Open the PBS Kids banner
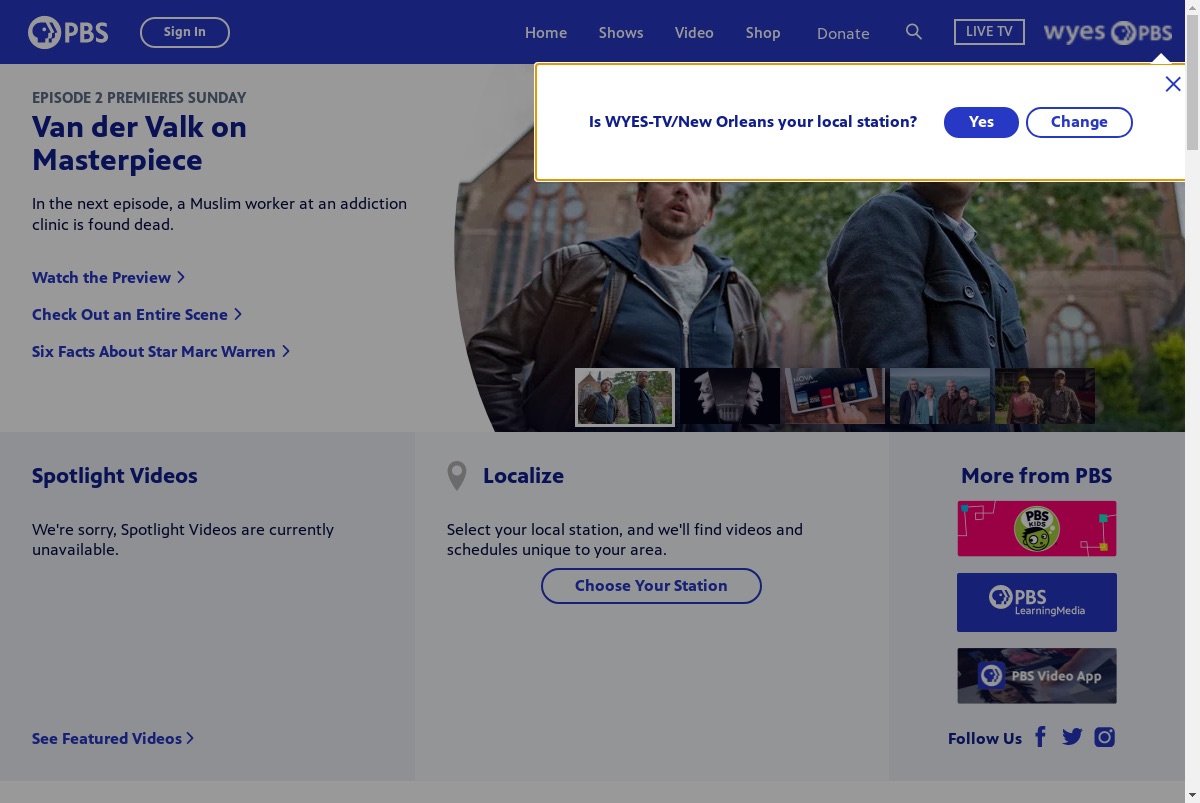This screenshot has height=803, width=1200. [x=1037, y=529]
